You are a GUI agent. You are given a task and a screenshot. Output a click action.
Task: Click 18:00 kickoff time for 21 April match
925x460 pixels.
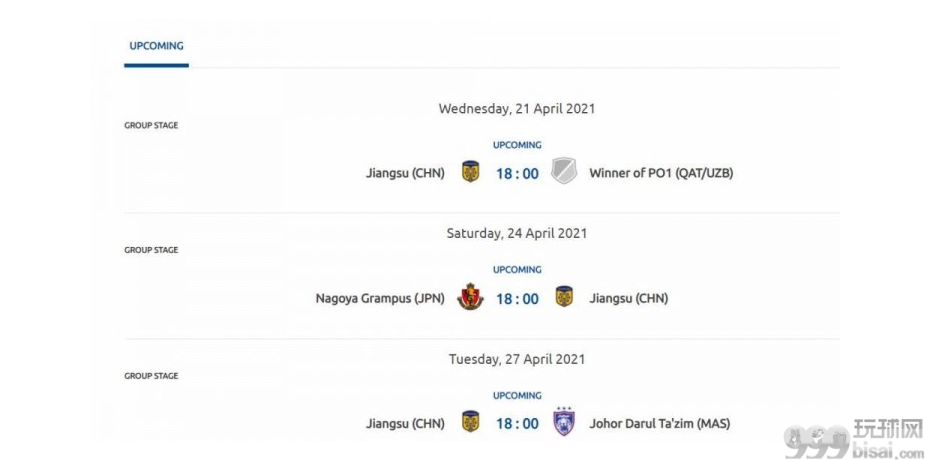517,173
